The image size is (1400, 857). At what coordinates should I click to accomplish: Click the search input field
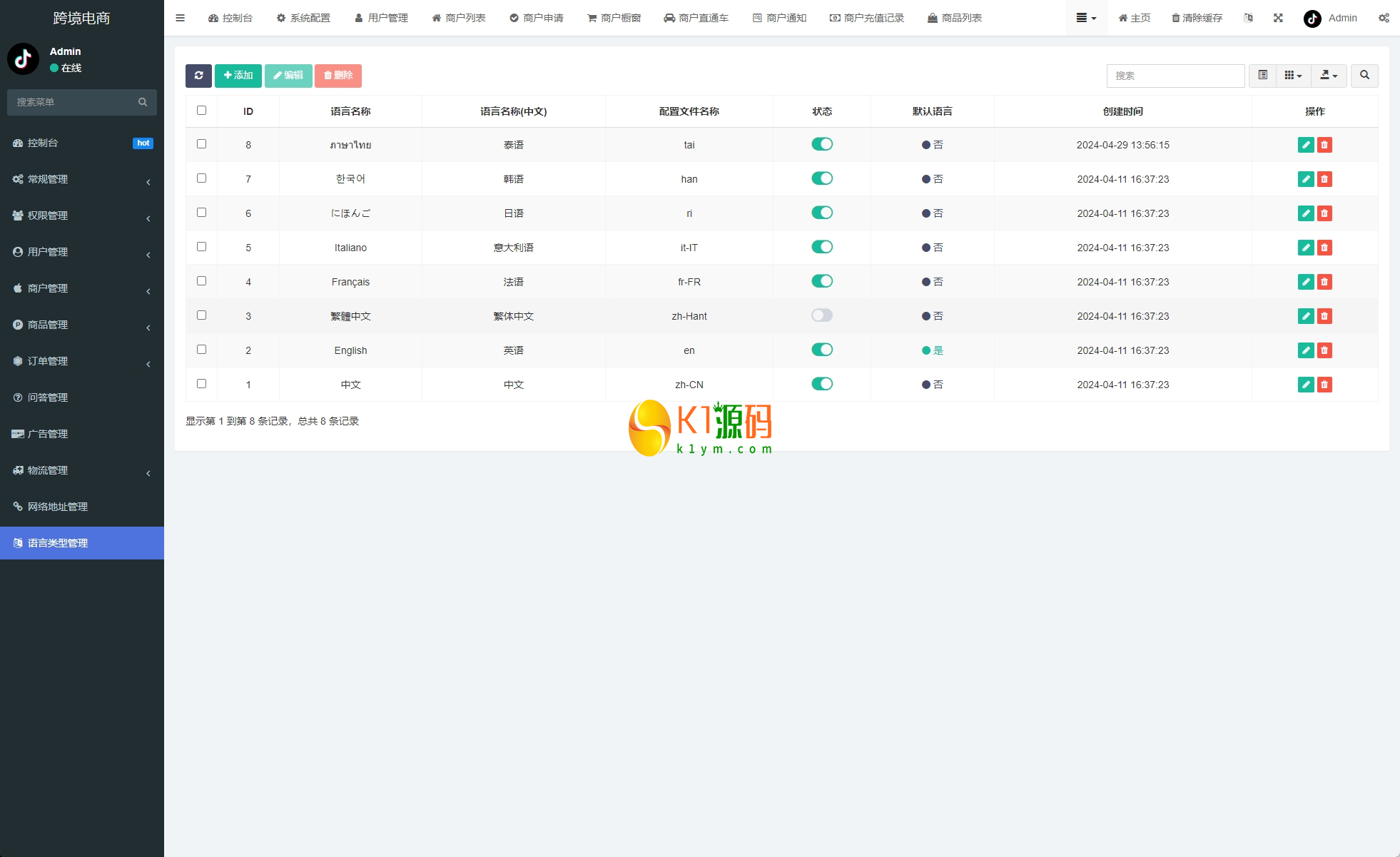pyautogui.click(x=1175, y=76)
